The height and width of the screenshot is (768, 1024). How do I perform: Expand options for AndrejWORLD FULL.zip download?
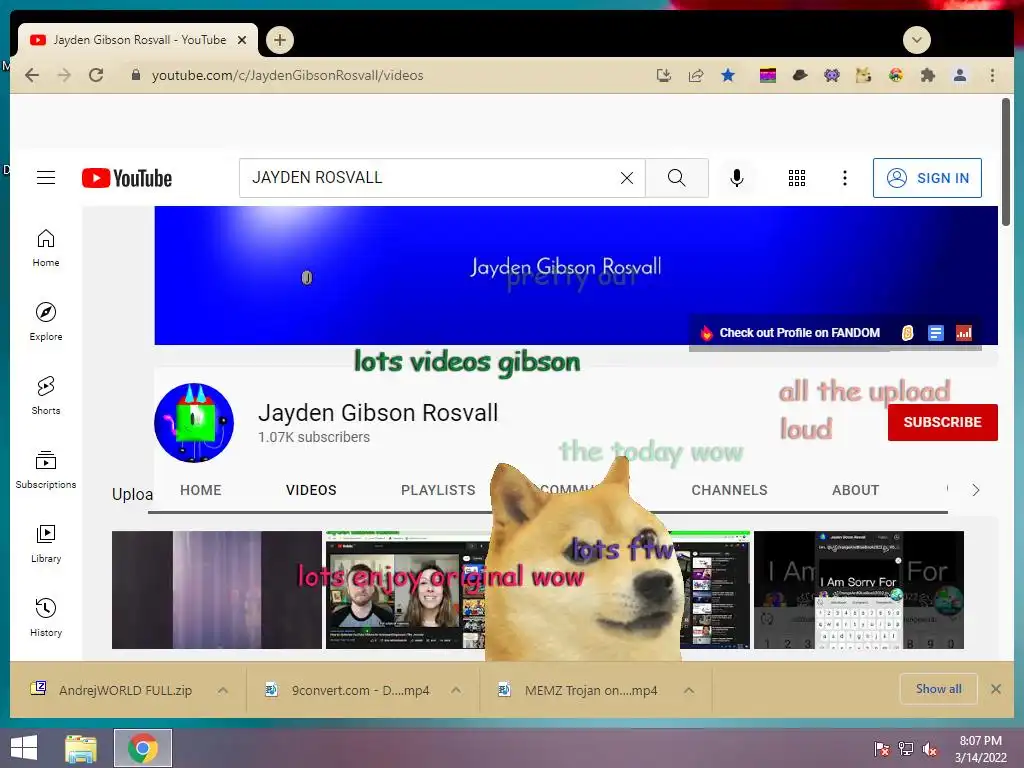223,690
